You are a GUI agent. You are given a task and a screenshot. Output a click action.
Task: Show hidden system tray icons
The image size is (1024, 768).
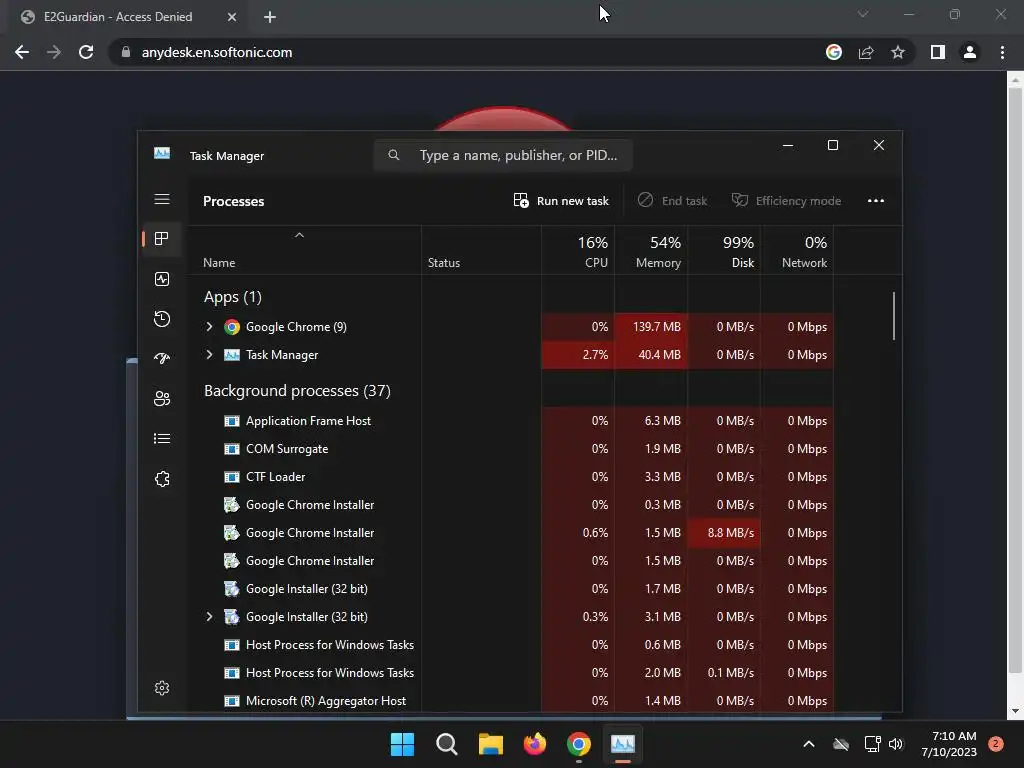pos(808,744)
